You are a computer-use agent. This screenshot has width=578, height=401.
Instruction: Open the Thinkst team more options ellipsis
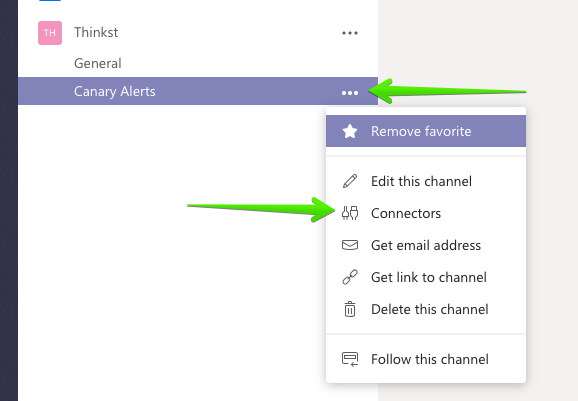click(x=350, y=33)
